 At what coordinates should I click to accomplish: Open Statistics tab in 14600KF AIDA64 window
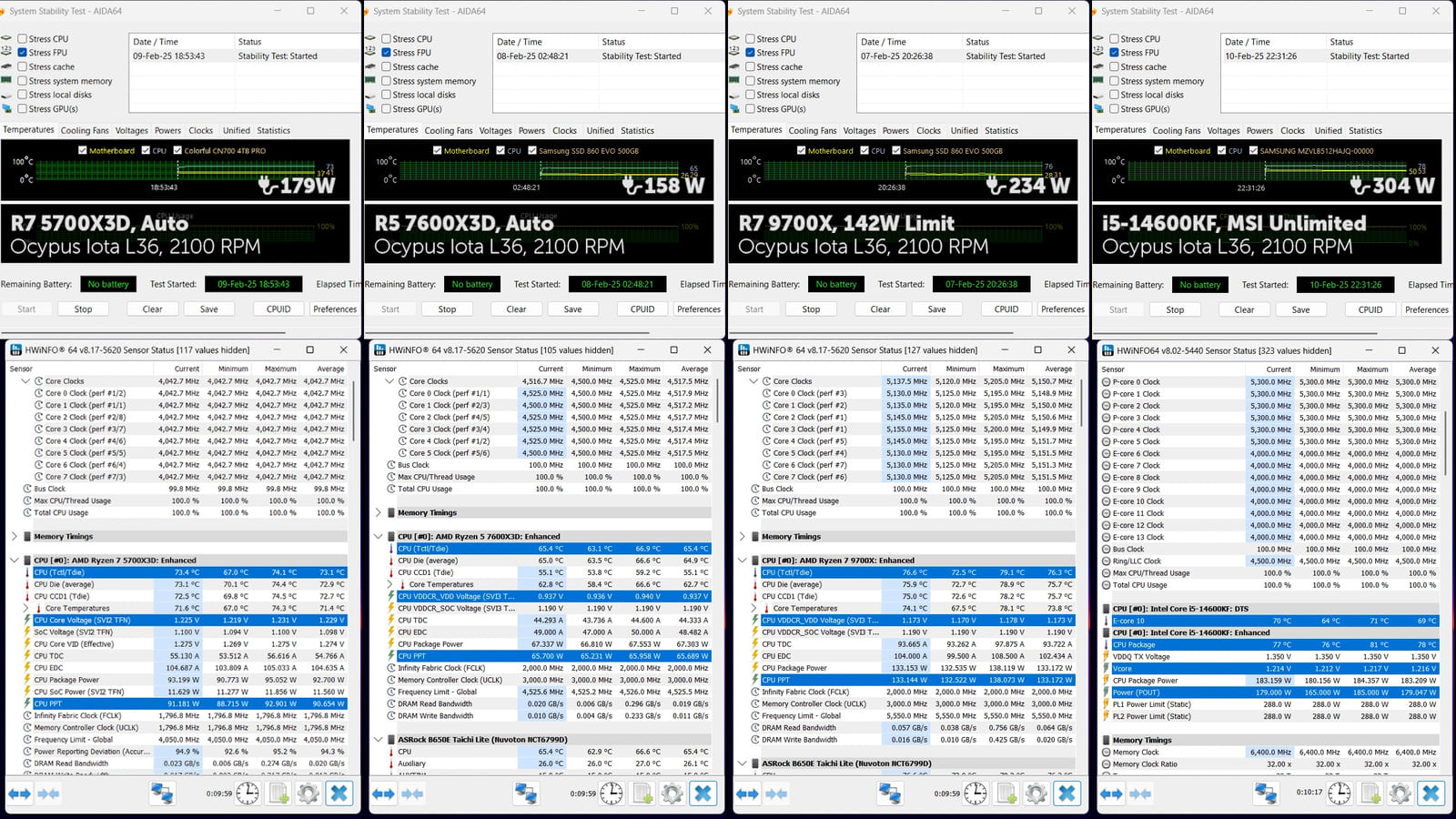pyautogui.click(x=1365, y=130)
